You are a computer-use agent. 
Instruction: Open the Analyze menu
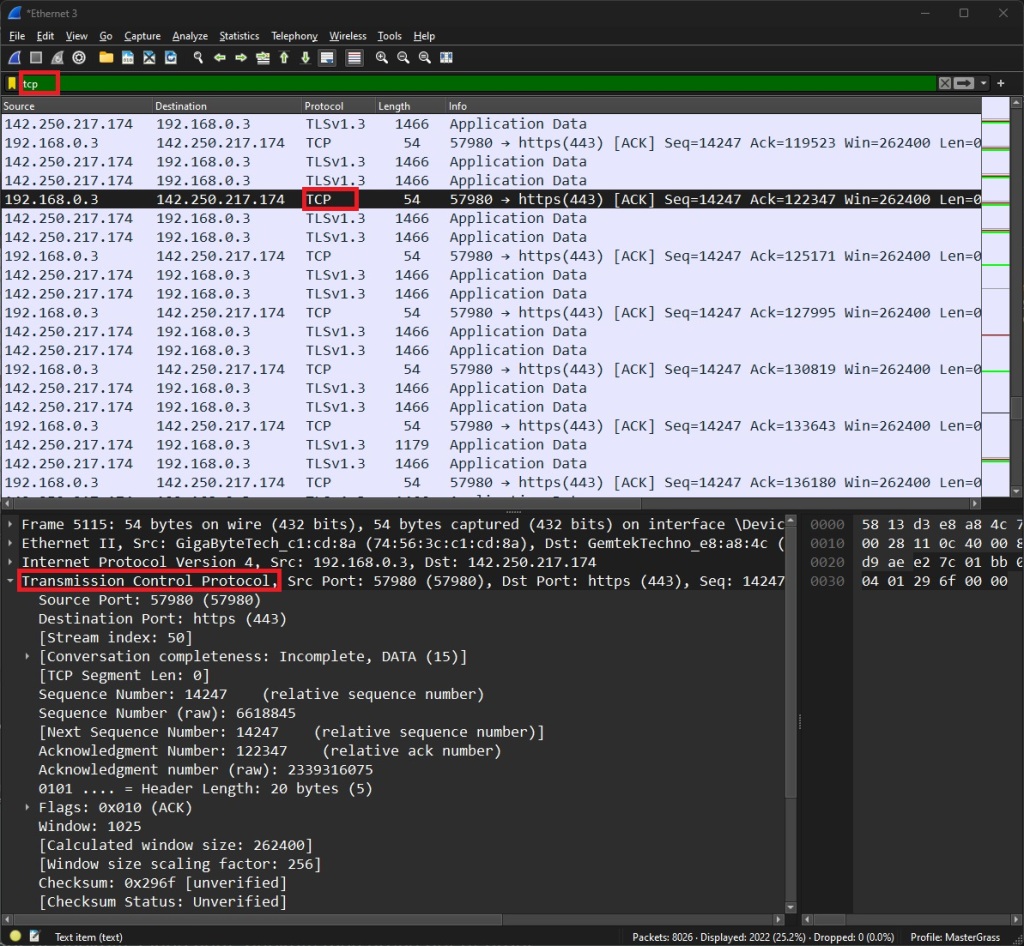[x=190, y=36]
